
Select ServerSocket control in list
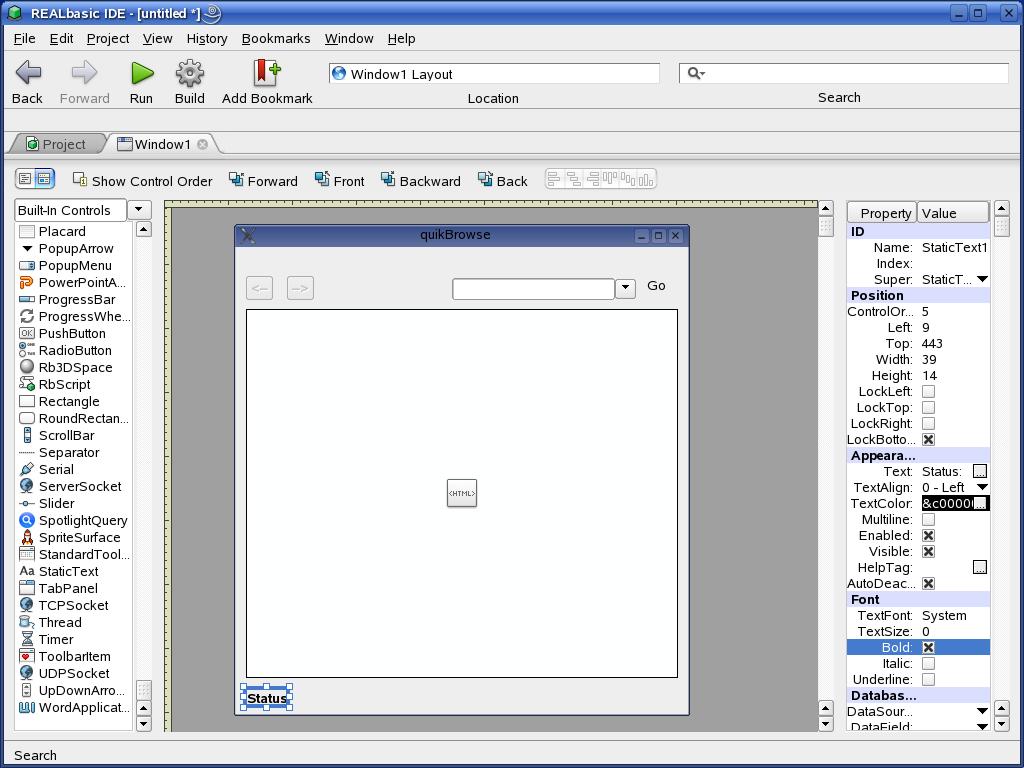click(x=73, y=486)
